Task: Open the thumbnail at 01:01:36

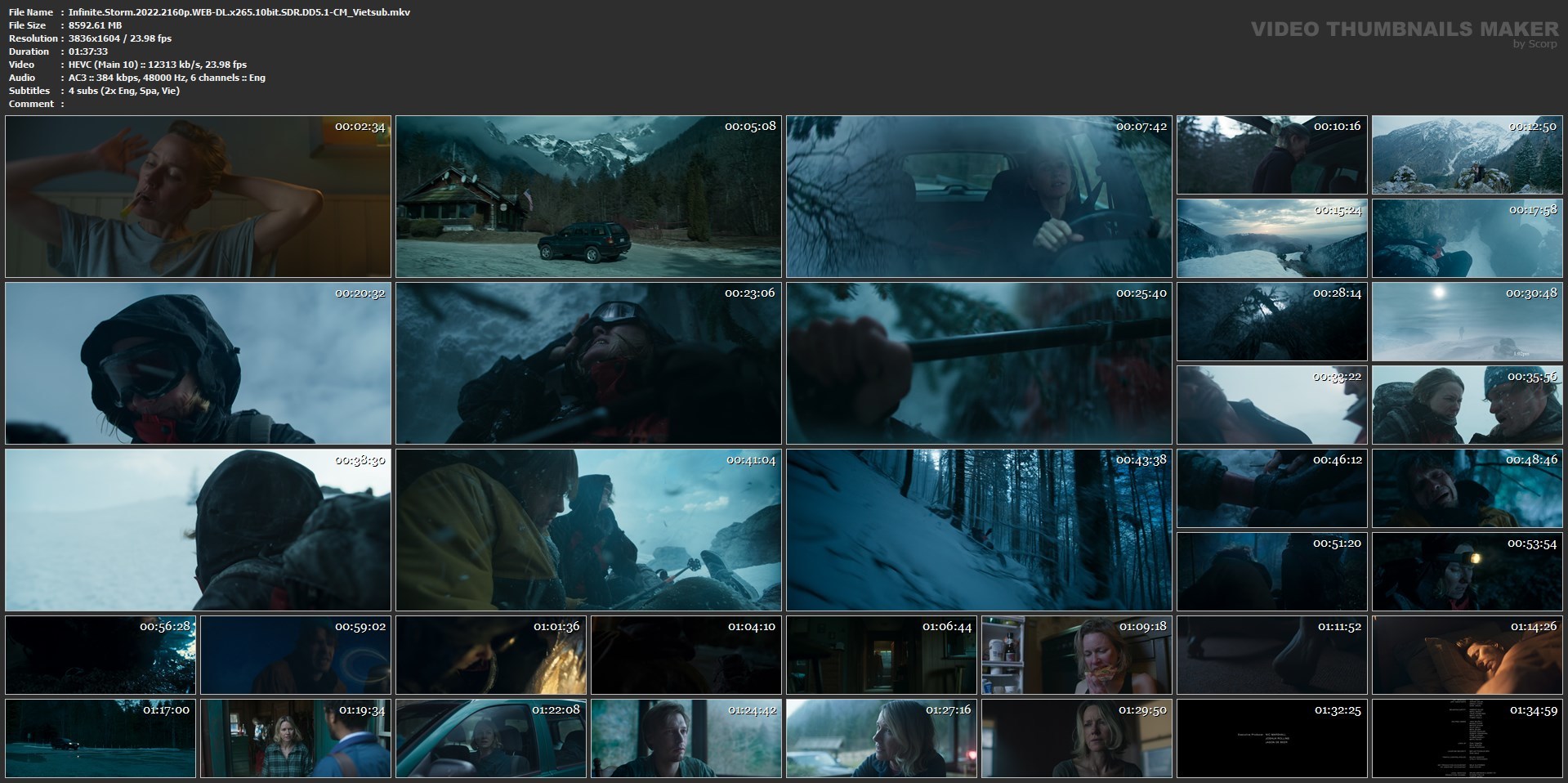Action: click(491, 655)
